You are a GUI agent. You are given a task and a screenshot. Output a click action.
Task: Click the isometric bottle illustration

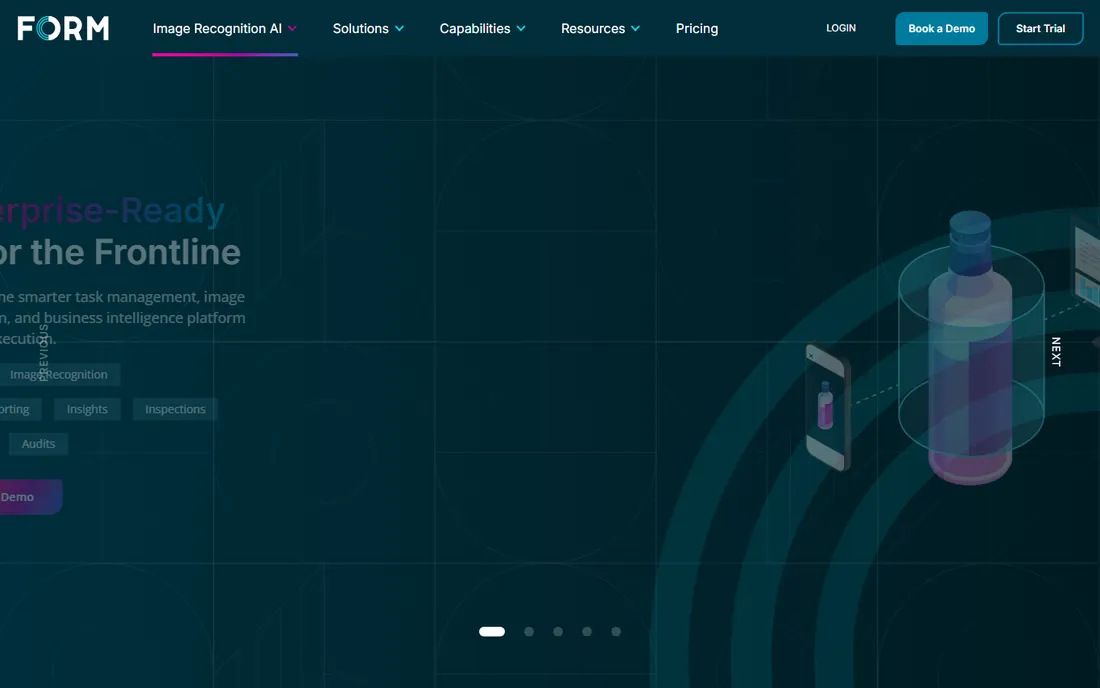(970, 349)
